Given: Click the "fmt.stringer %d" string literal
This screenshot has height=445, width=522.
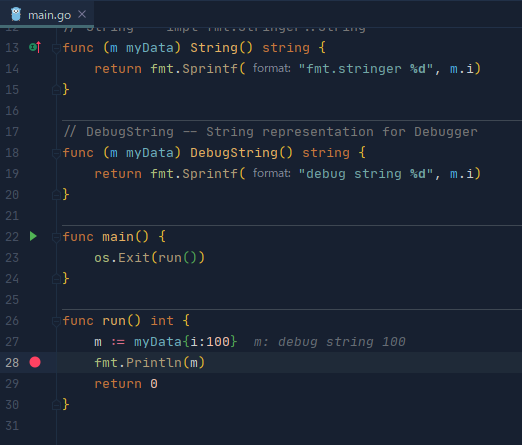Looking at the screenshot, I should 366,69.
